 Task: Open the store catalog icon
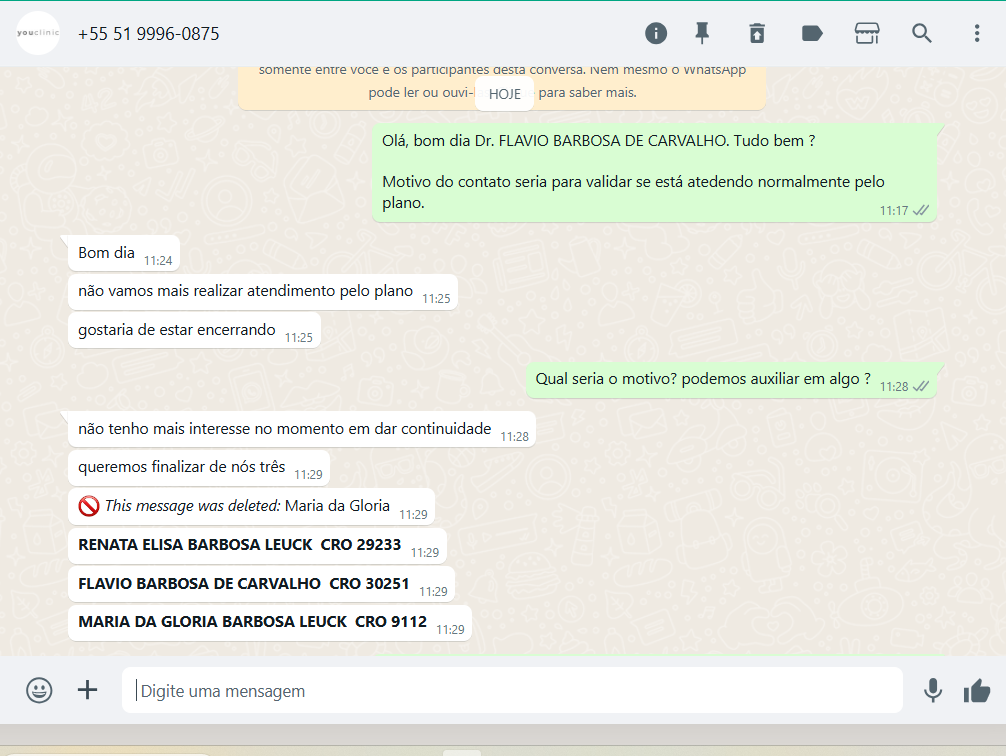(867, 33)
